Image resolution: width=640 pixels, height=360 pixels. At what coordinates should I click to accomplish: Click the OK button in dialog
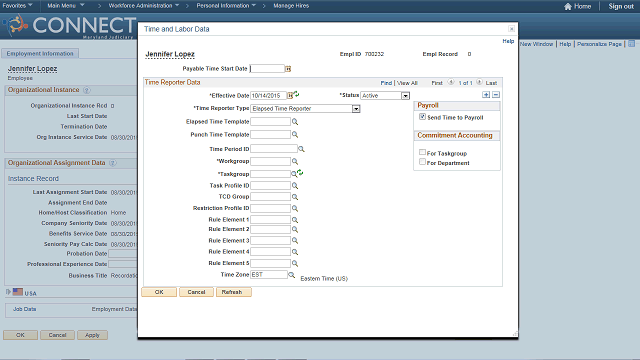pyautogui.click(x=159, y=292)
